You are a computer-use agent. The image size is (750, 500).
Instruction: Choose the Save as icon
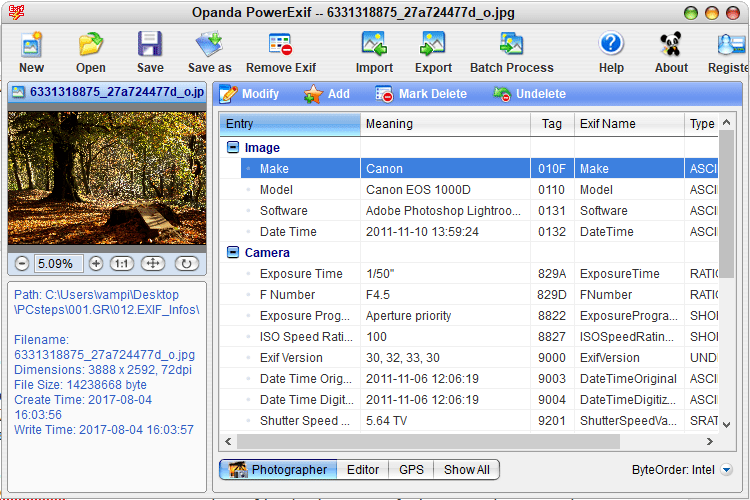(210, 44)
